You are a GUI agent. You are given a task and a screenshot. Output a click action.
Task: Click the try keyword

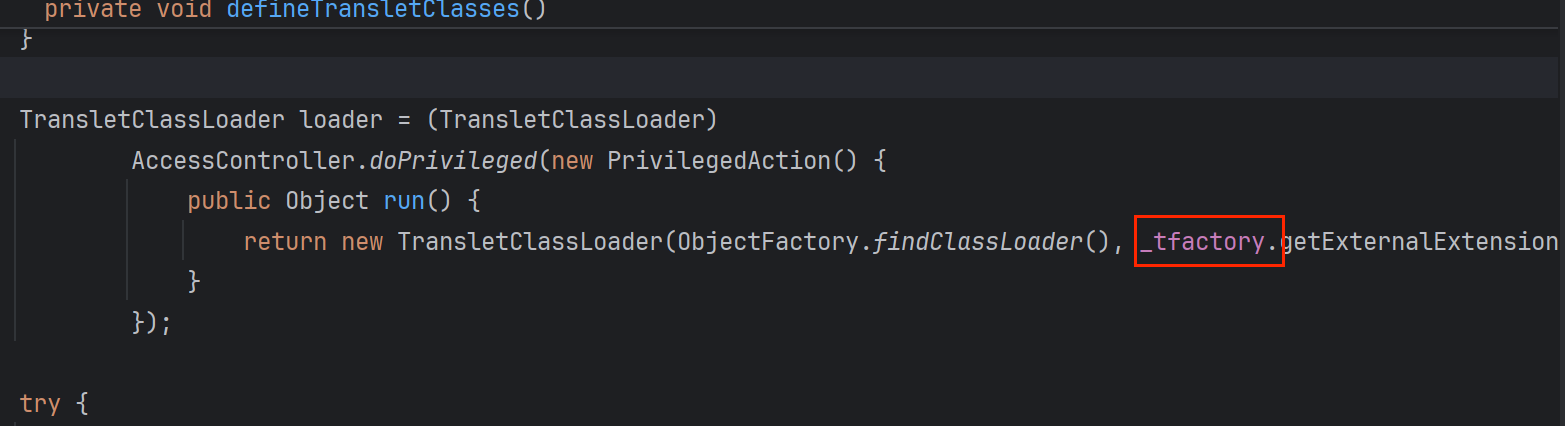41,404
